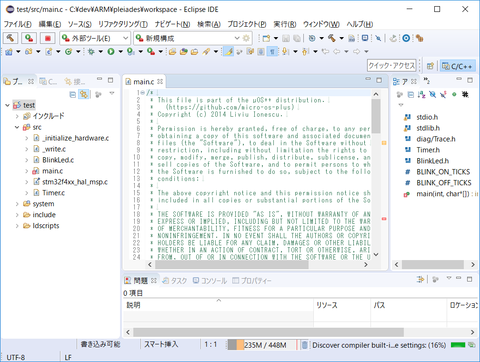Click the Build hammer button in launch bar
This screenshot has width=480, height=362.
tap(10, 38)
